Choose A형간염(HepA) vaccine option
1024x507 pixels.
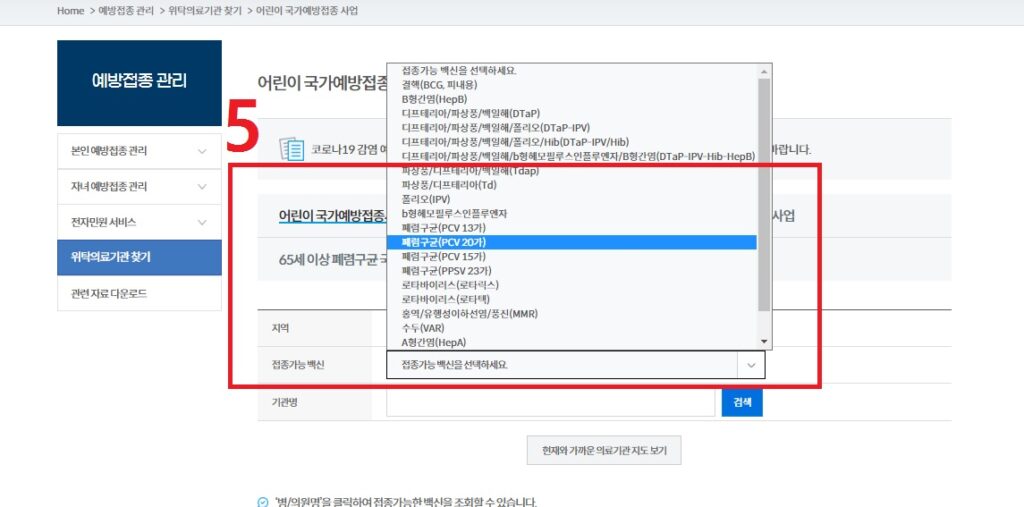(x=571, y=342)
